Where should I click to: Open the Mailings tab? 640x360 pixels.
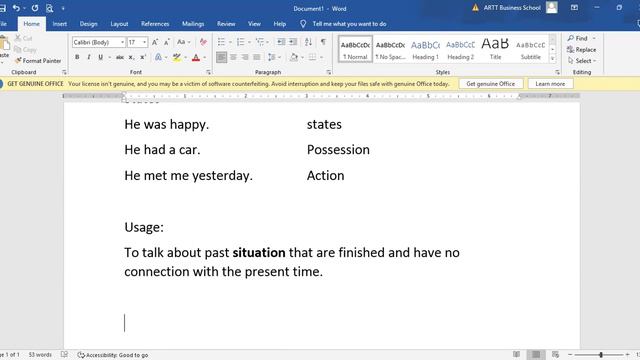tap(193, 24)
